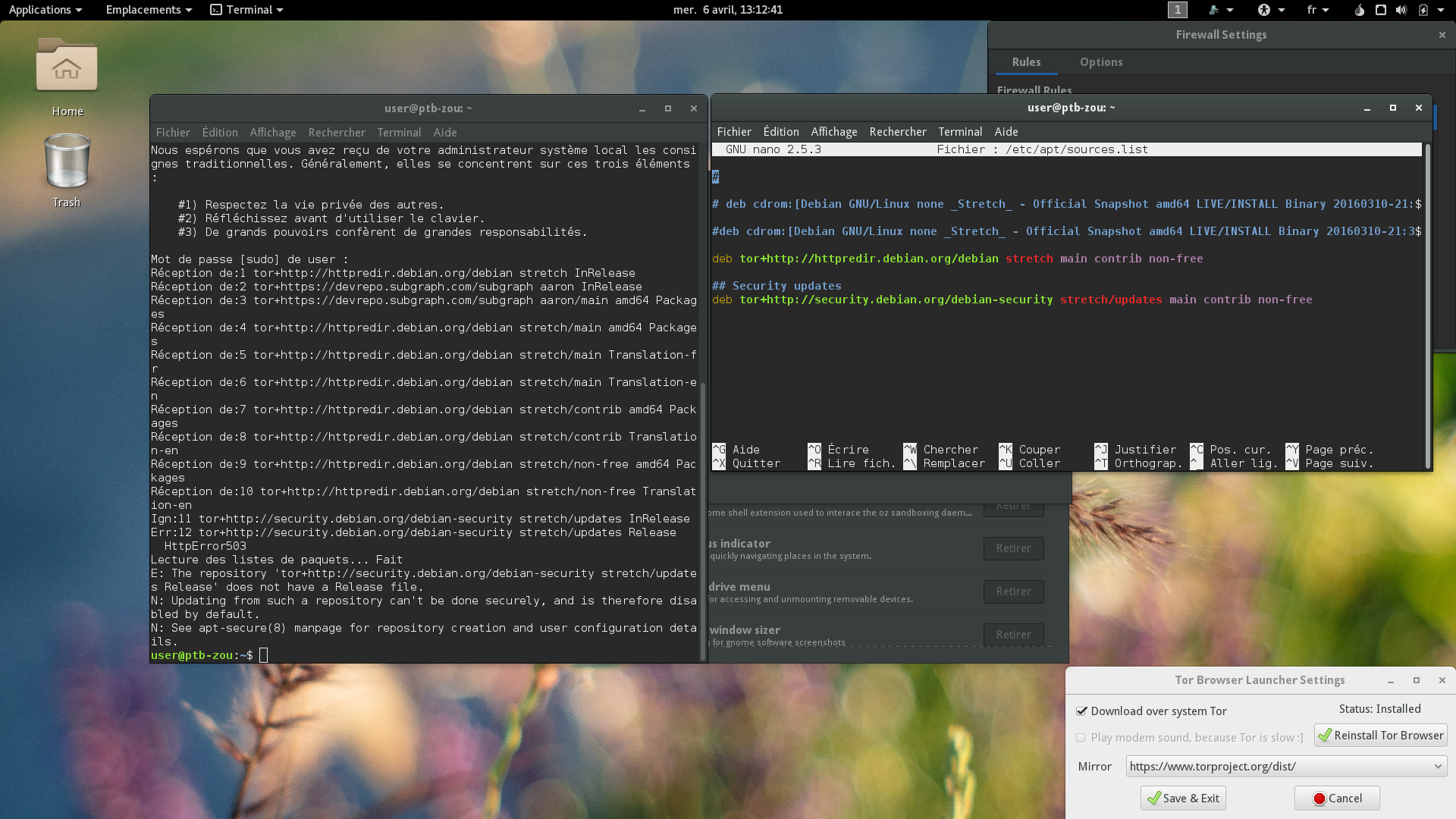Switch to Options tab in Firewall Settings
Screen dimensions: 1456x819
coord(1100,62)
